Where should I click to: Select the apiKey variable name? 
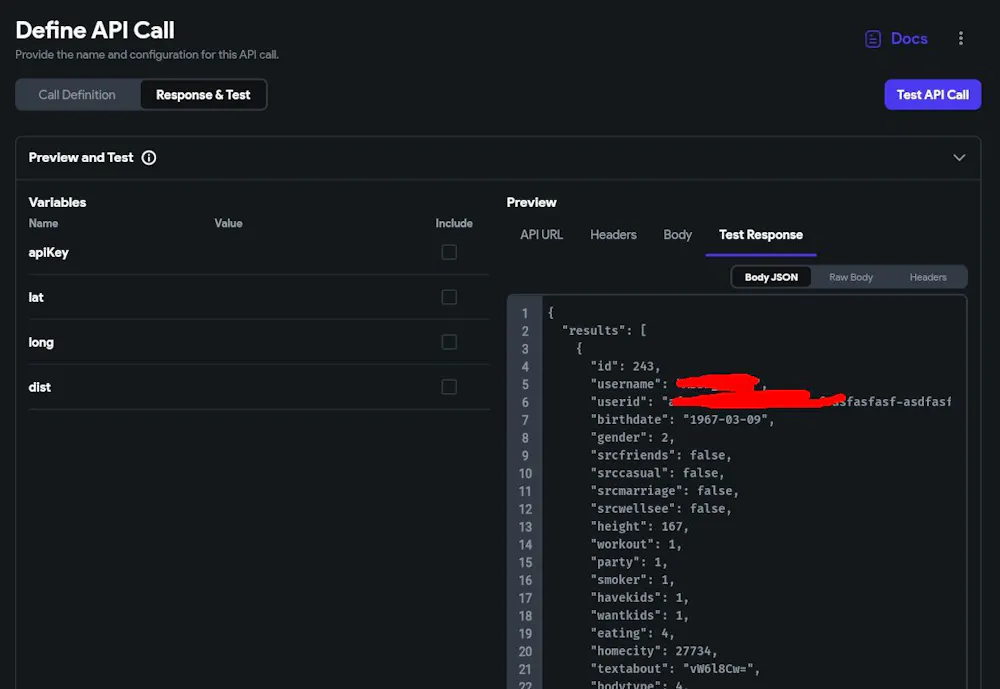[x=48, y=252]
